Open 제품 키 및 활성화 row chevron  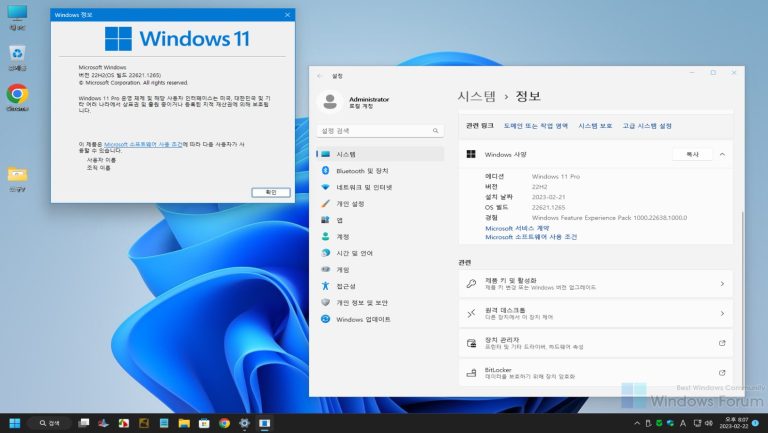[x=722, y=284]
